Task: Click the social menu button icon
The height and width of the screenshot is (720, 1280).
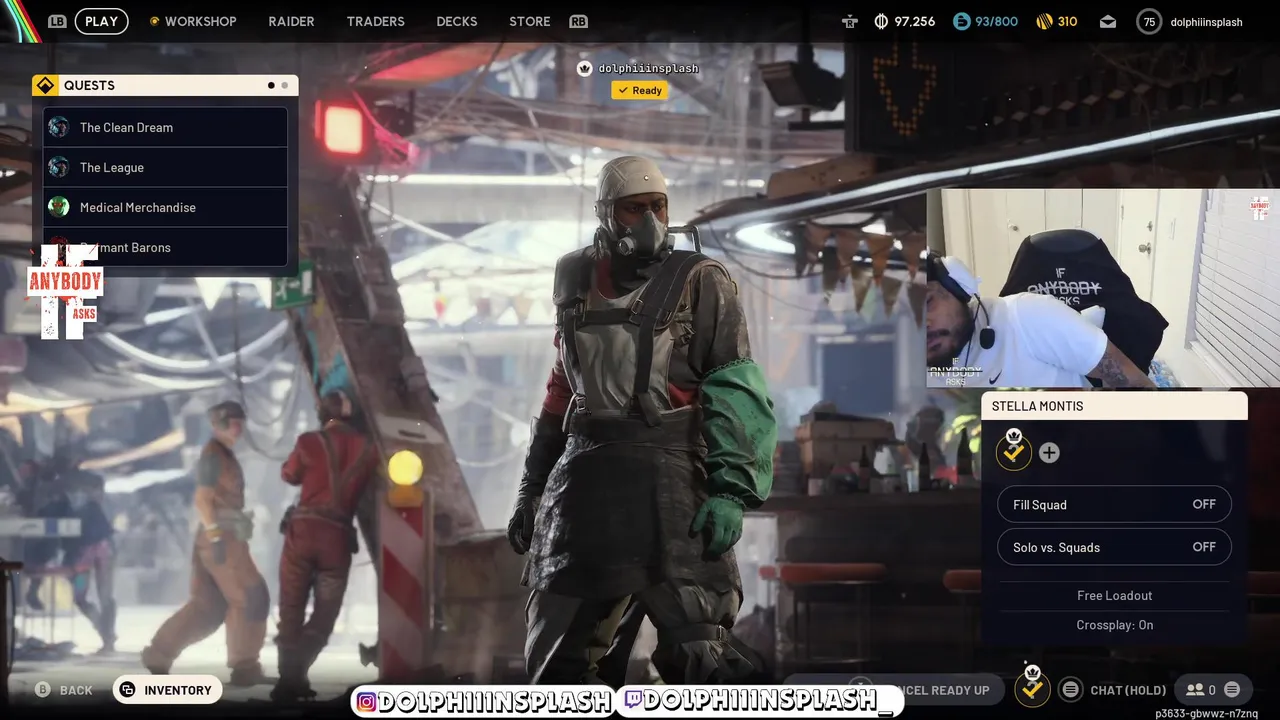Action: pos(1232,690)
